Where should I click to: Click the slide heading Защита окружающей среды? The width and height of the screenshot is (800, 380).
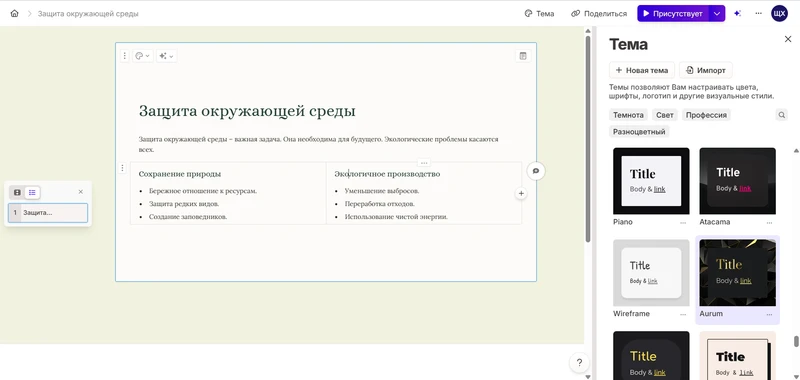(247, 111)
